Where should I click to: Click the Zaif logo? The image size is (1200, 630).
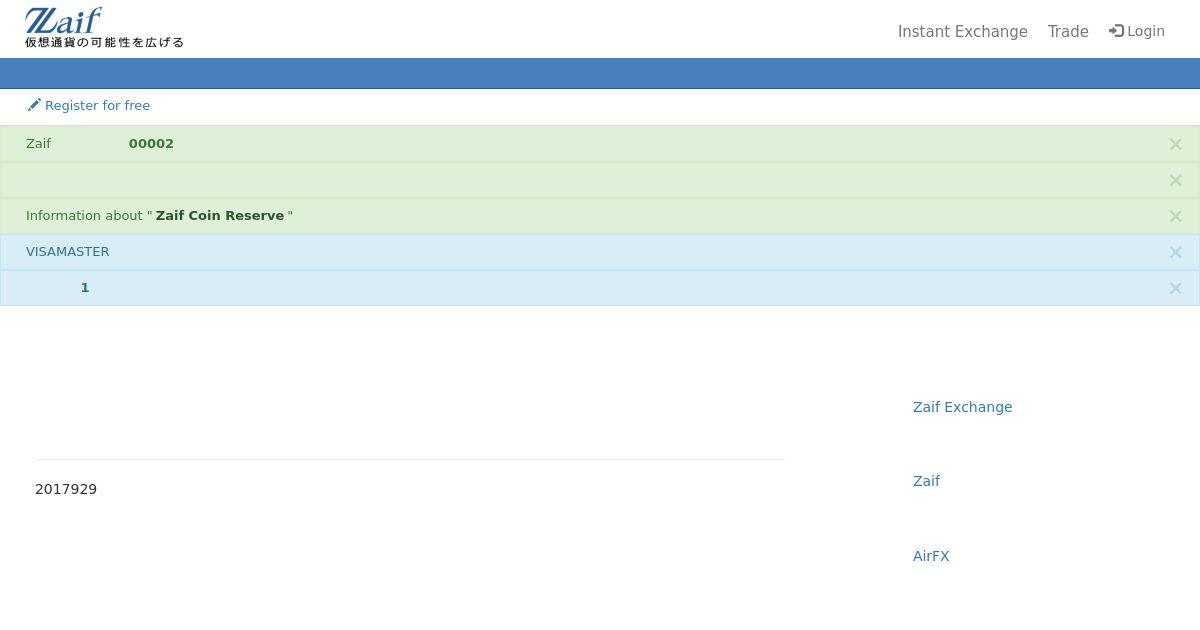[x=104, y=28]
